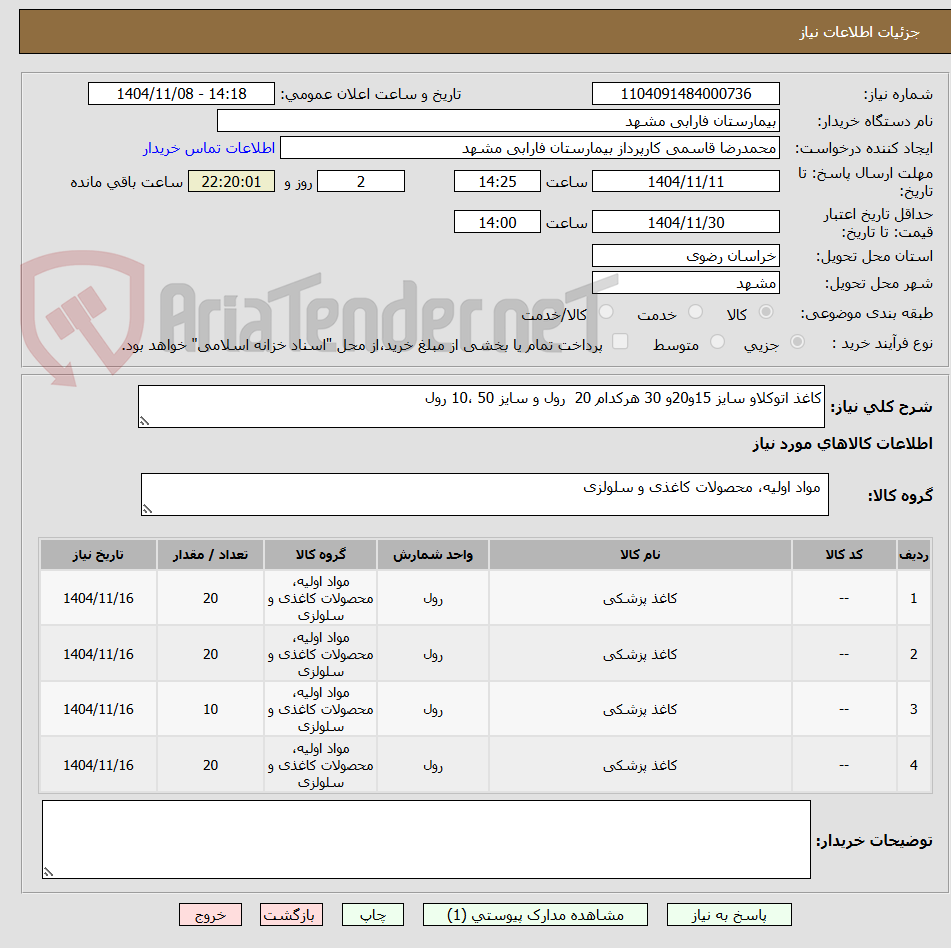Click the resize handle of the شرح کلی نیاز textarea
The width and height of the screenshot is (951, 948).
[144, 421]
